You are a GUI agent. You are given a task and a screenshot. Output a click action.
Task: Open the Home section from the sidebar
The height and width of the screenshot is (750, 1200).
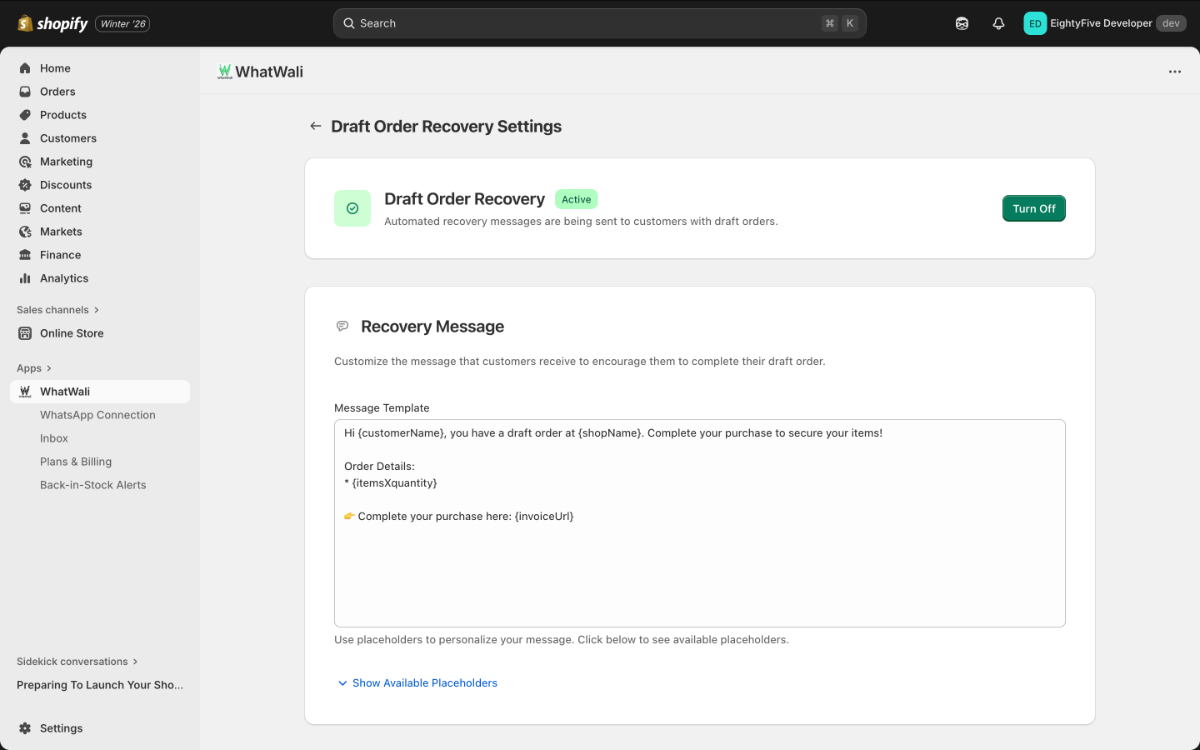tap(56, 68)
